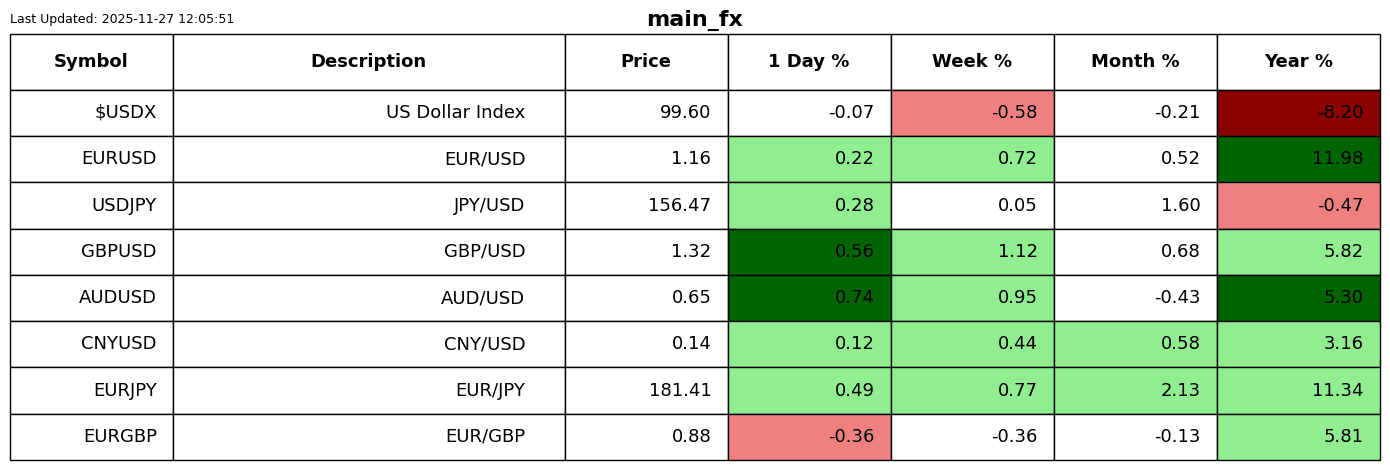
Task: Click the Last Updated timestamp text
Action: [122, 19]
